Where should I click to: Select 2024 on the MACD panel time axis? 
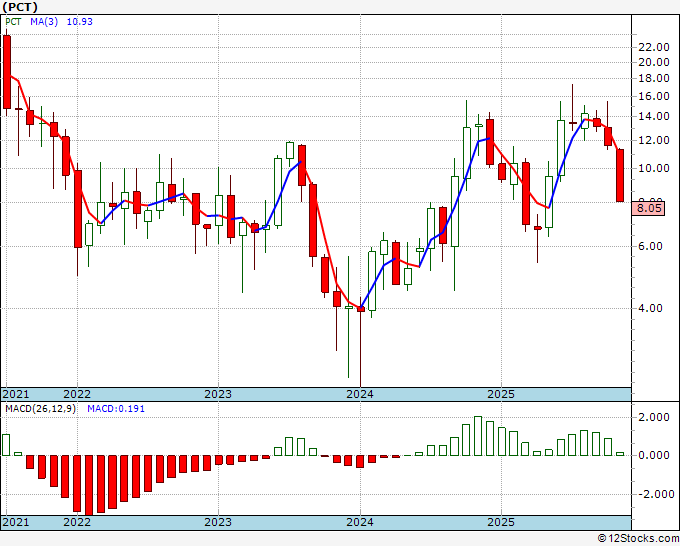point(360,522)
